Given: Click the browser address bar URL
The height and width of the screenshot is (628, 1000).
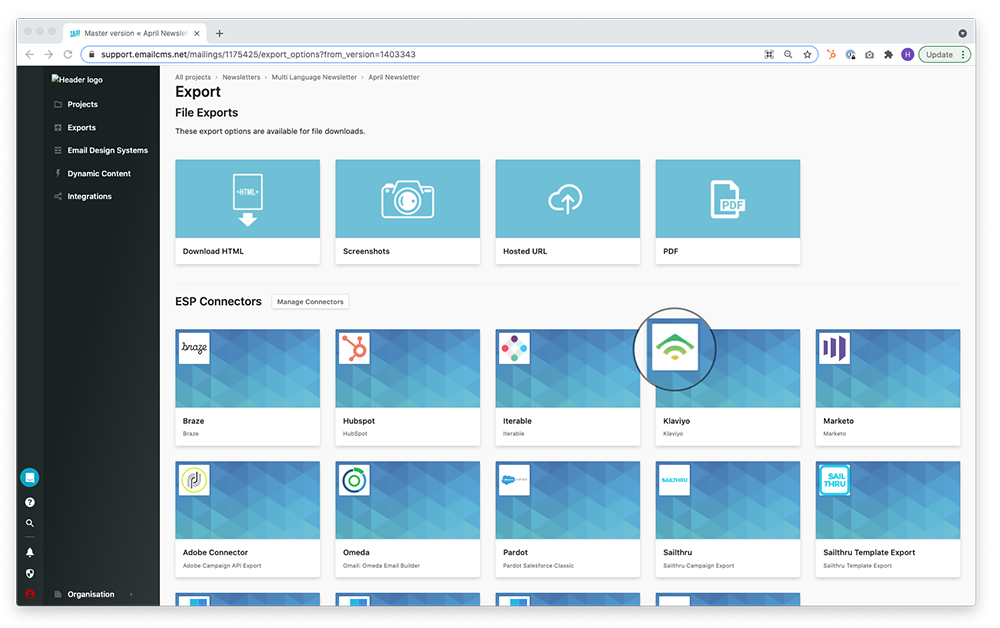Looking at the screenshot, I should coord(258,55).
